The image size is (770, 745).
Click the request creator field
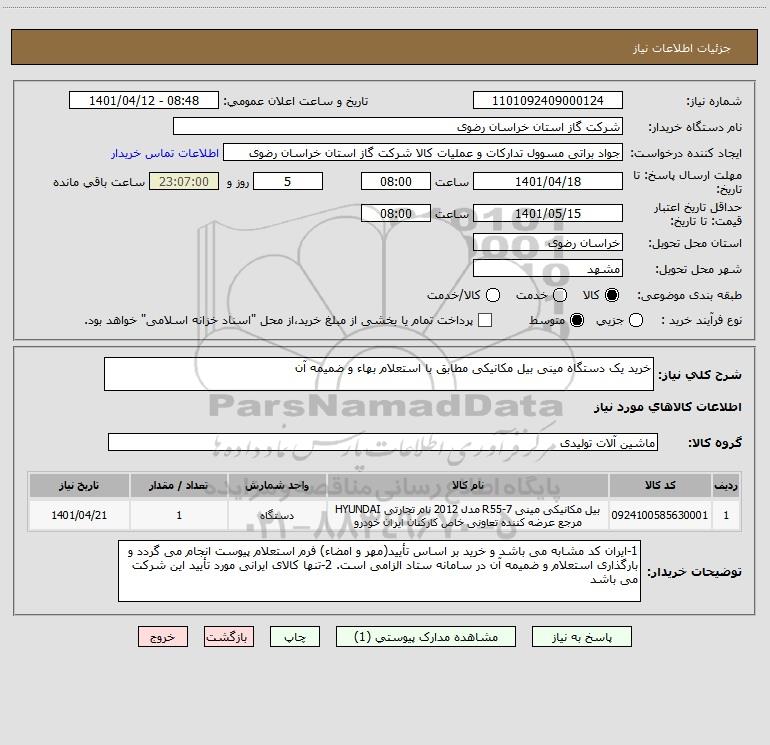point(423,153)
